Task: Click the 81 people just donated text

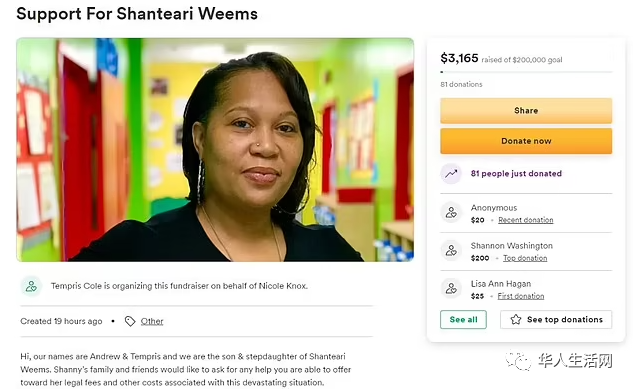Action: 516,174
